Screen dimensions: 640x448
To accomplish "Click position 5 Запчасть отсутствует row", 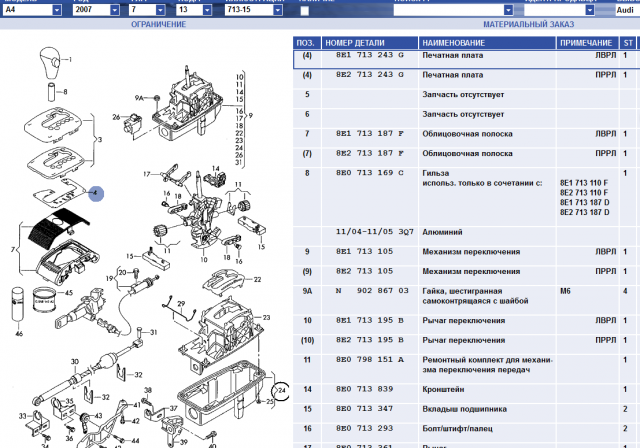I will (463, 94).
